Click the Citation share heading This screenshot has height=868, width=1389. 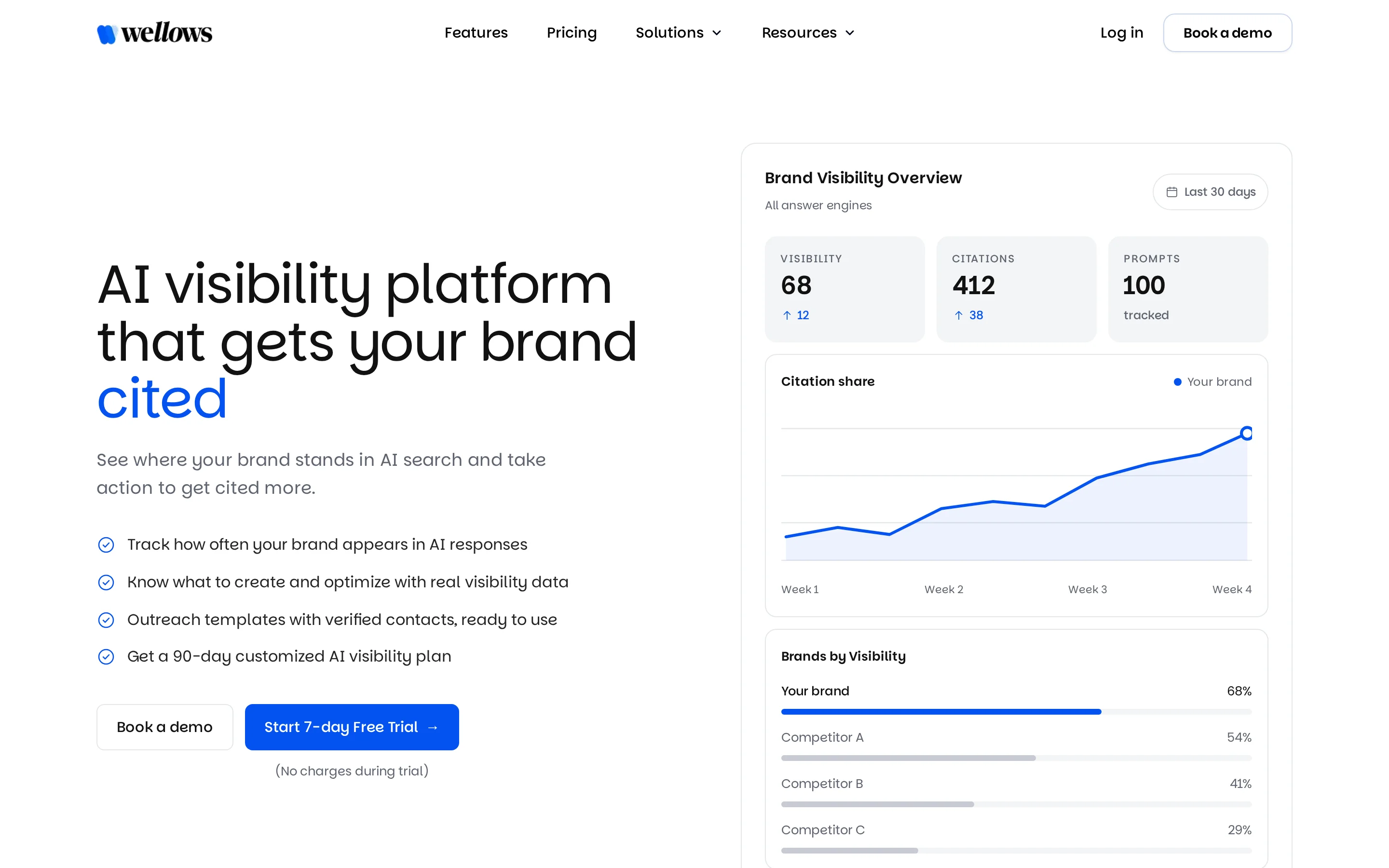point(828,381)
